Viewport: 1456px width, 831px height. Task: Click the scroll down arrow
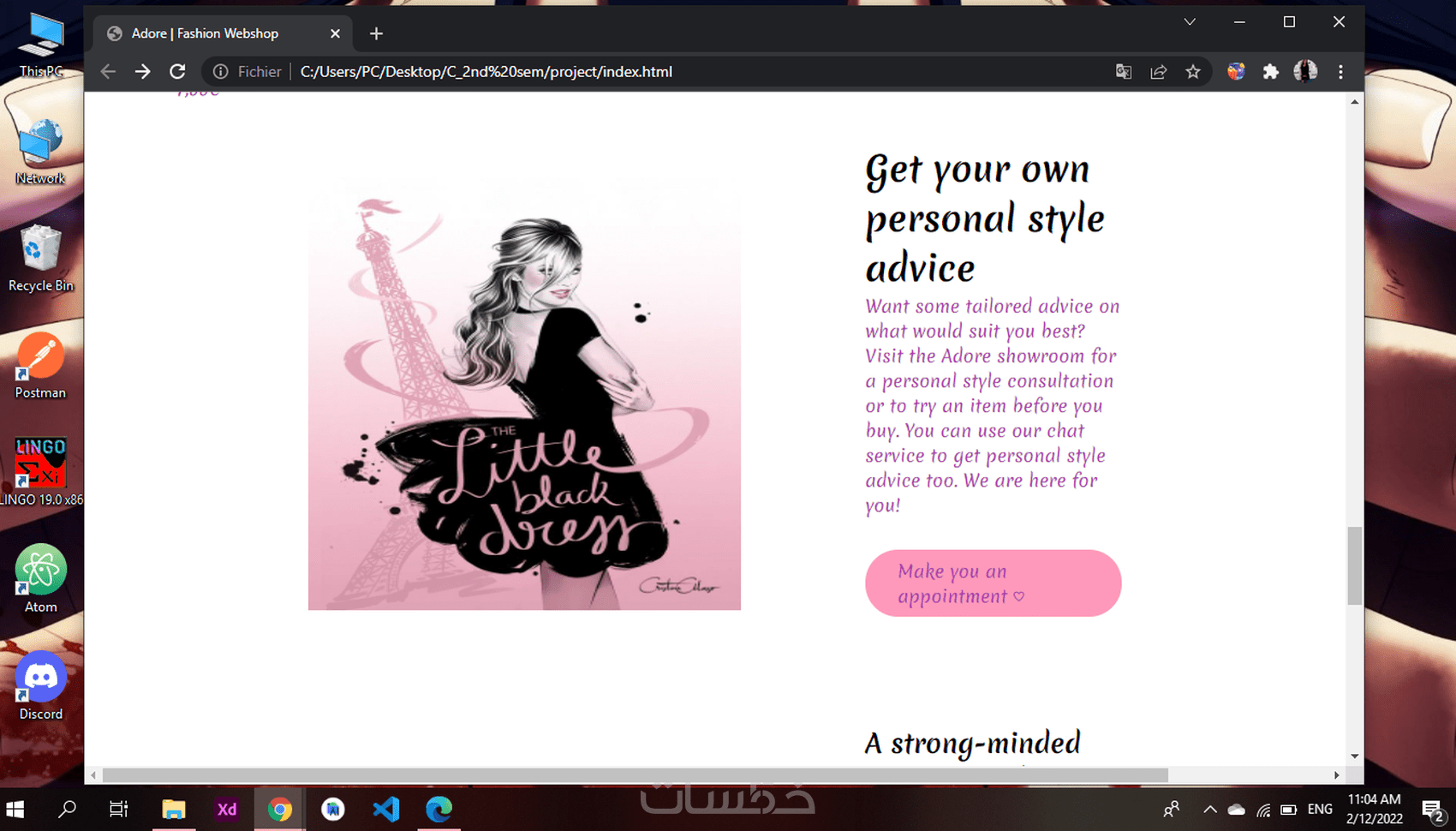[1354, 756]
